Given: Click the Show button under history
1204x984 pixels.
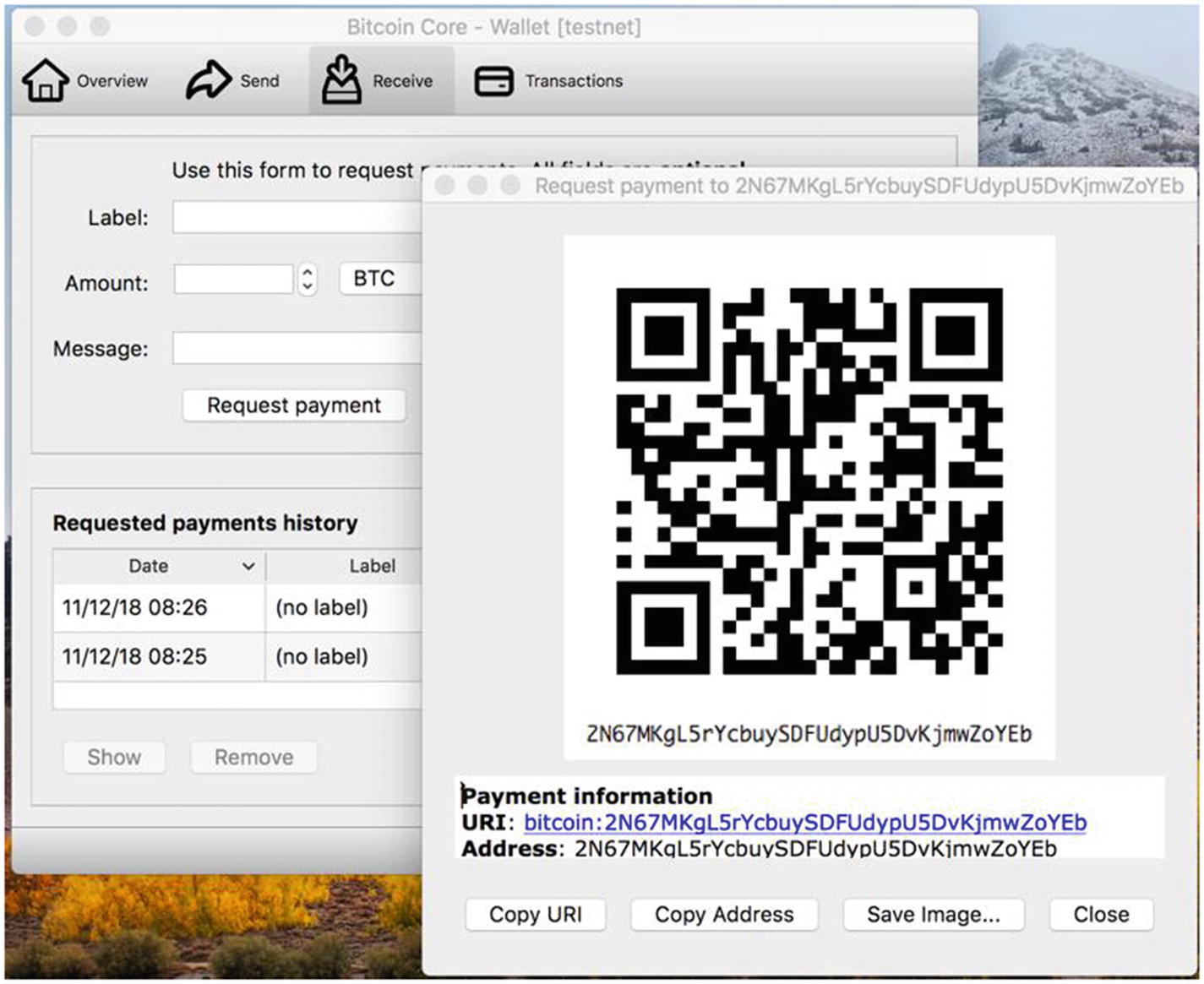Looking at the screenshot, I should 114,757.
